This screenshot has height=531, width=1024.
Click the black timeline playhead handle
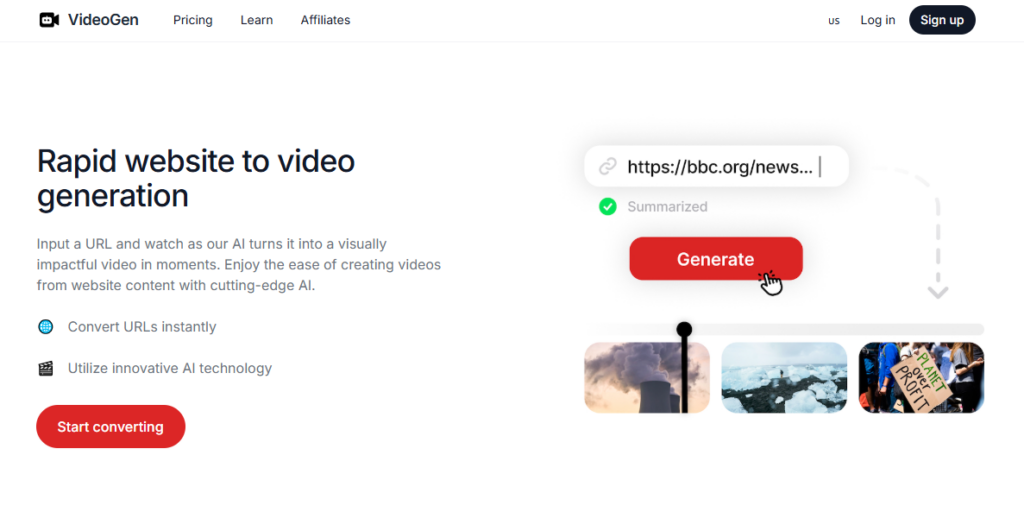(684, 329)
